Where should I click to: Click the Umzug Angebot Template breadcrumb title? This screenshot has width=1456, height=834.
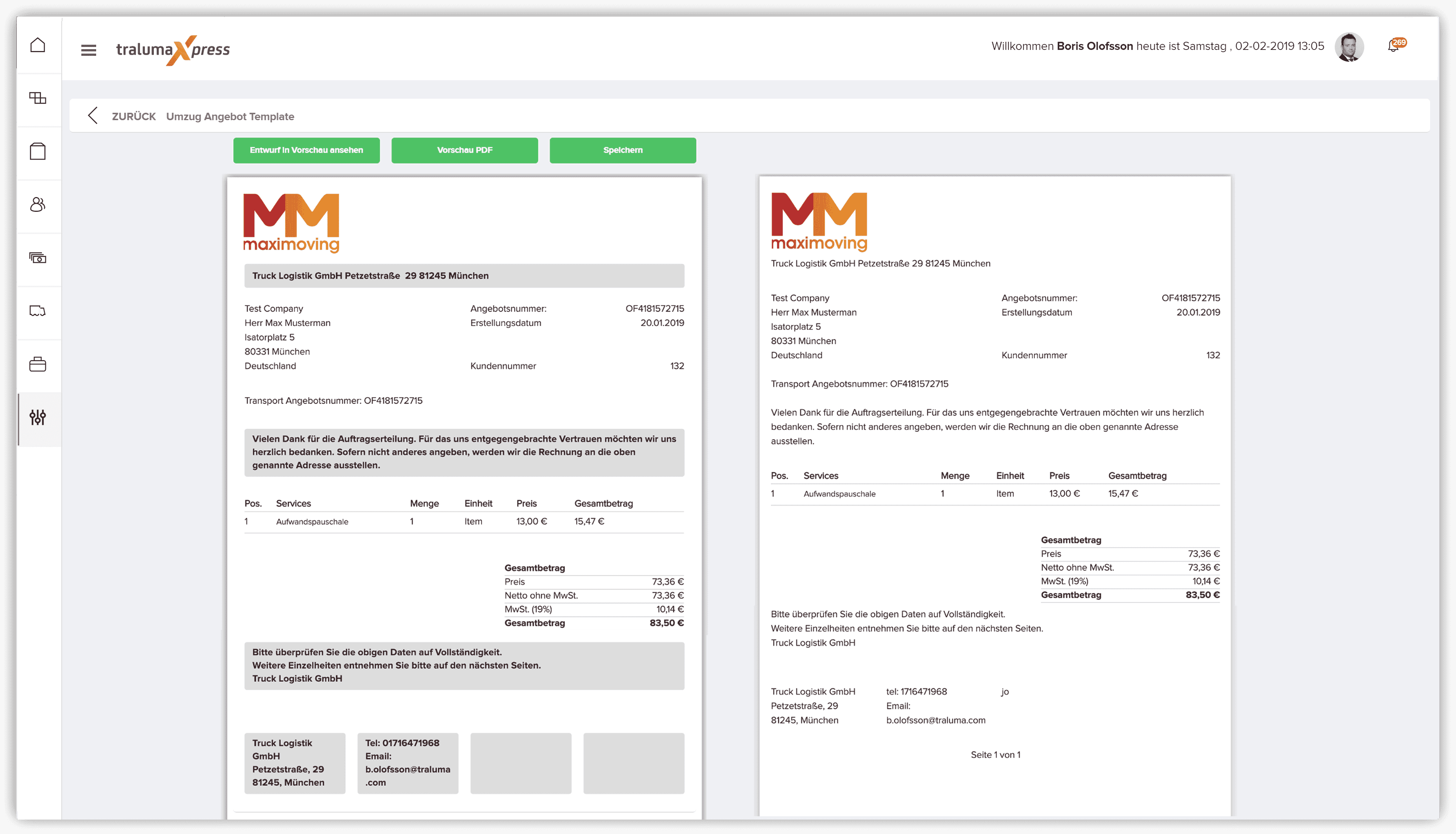pyautogui.click(x=230, y=116)
